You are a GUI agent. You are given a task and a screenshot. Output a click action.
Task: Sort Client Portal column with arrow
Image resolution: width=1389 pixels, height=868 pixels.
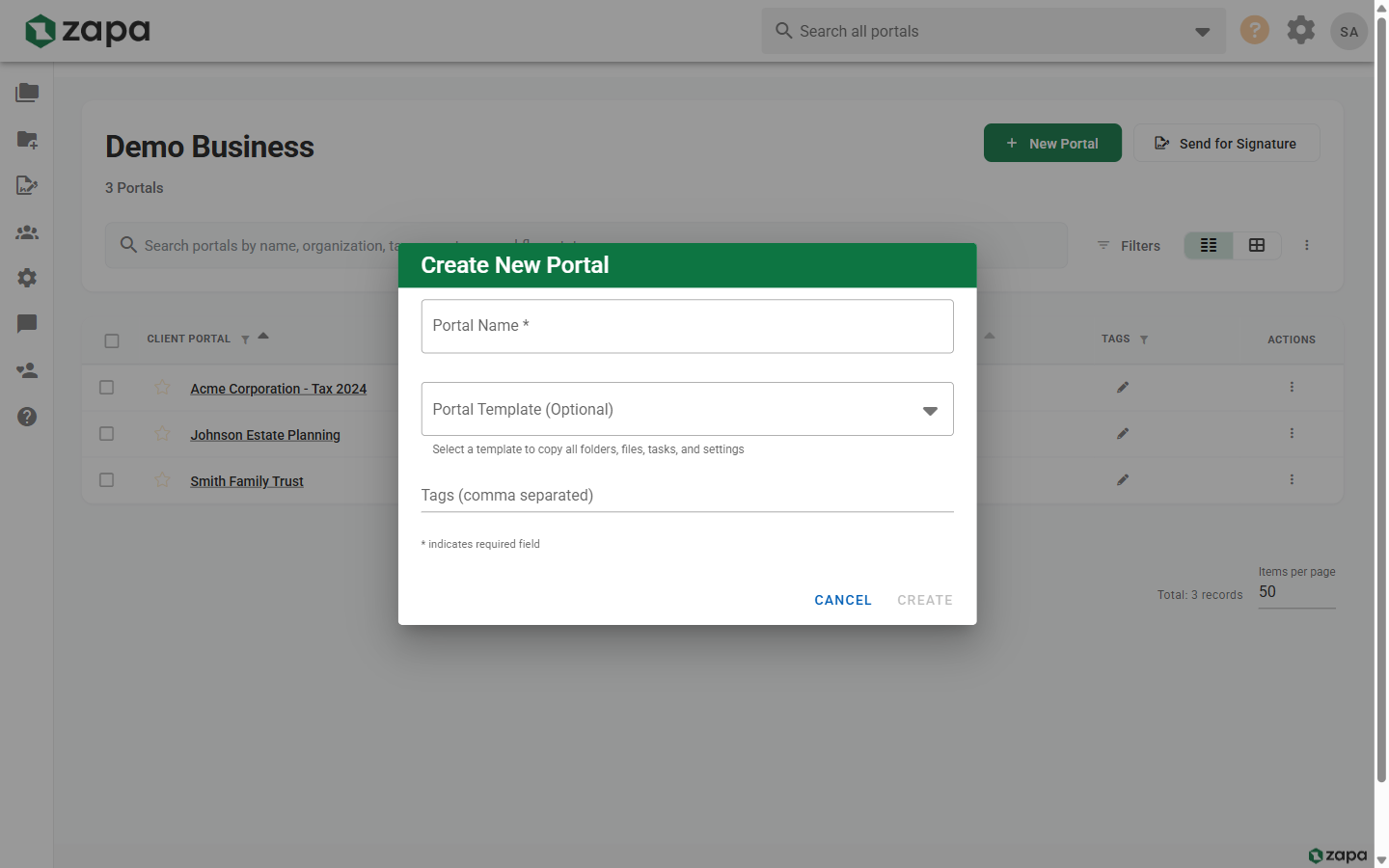263,337
